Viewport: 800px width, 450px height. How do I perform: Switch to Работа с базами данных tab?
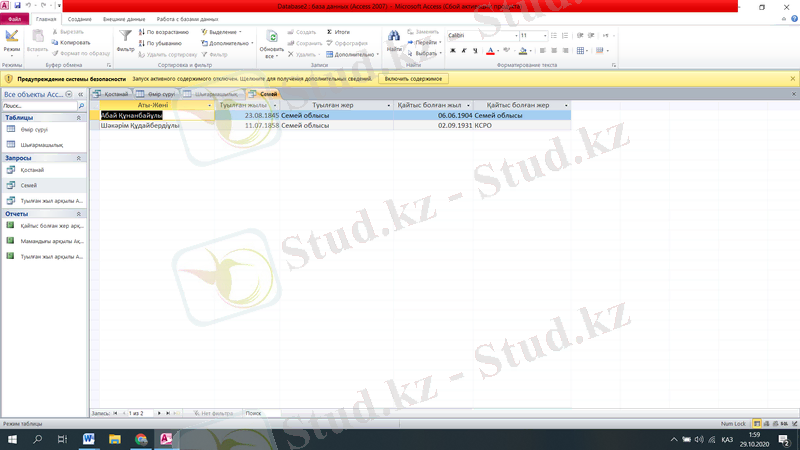click(x=187, y=19)
